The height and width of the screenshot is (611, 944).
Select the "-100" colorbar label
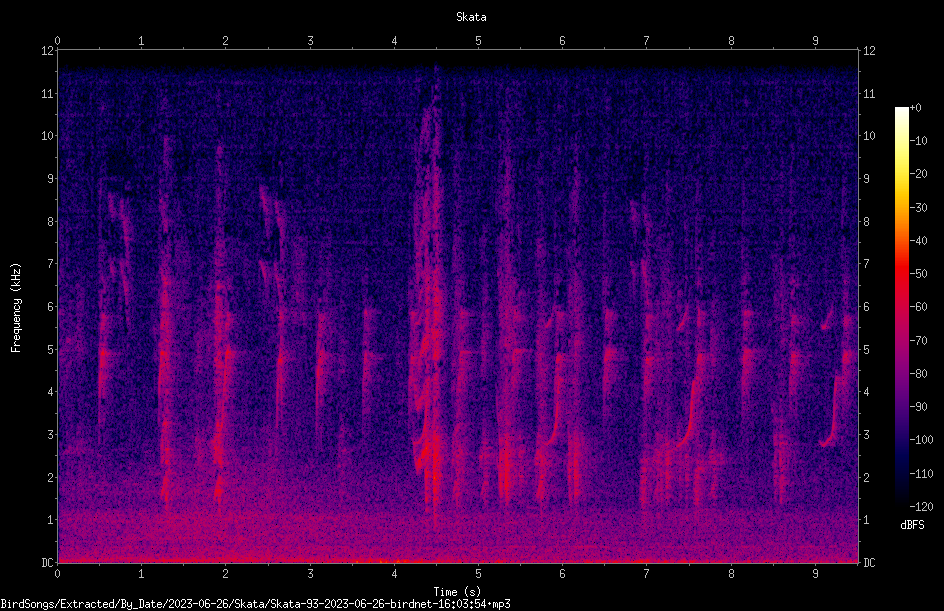922,440
